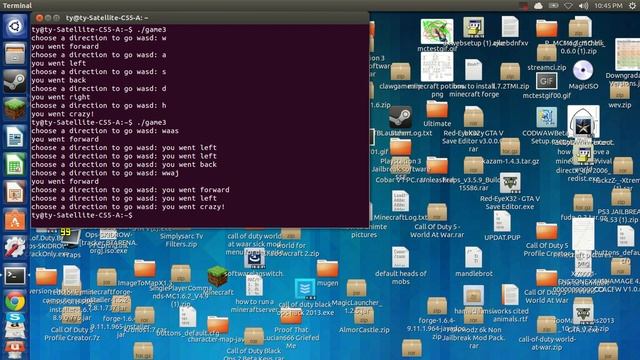Open Ubuntu Software Center in the launcher
This screenshot has height=360, width=640.
[x=15, y=220]
